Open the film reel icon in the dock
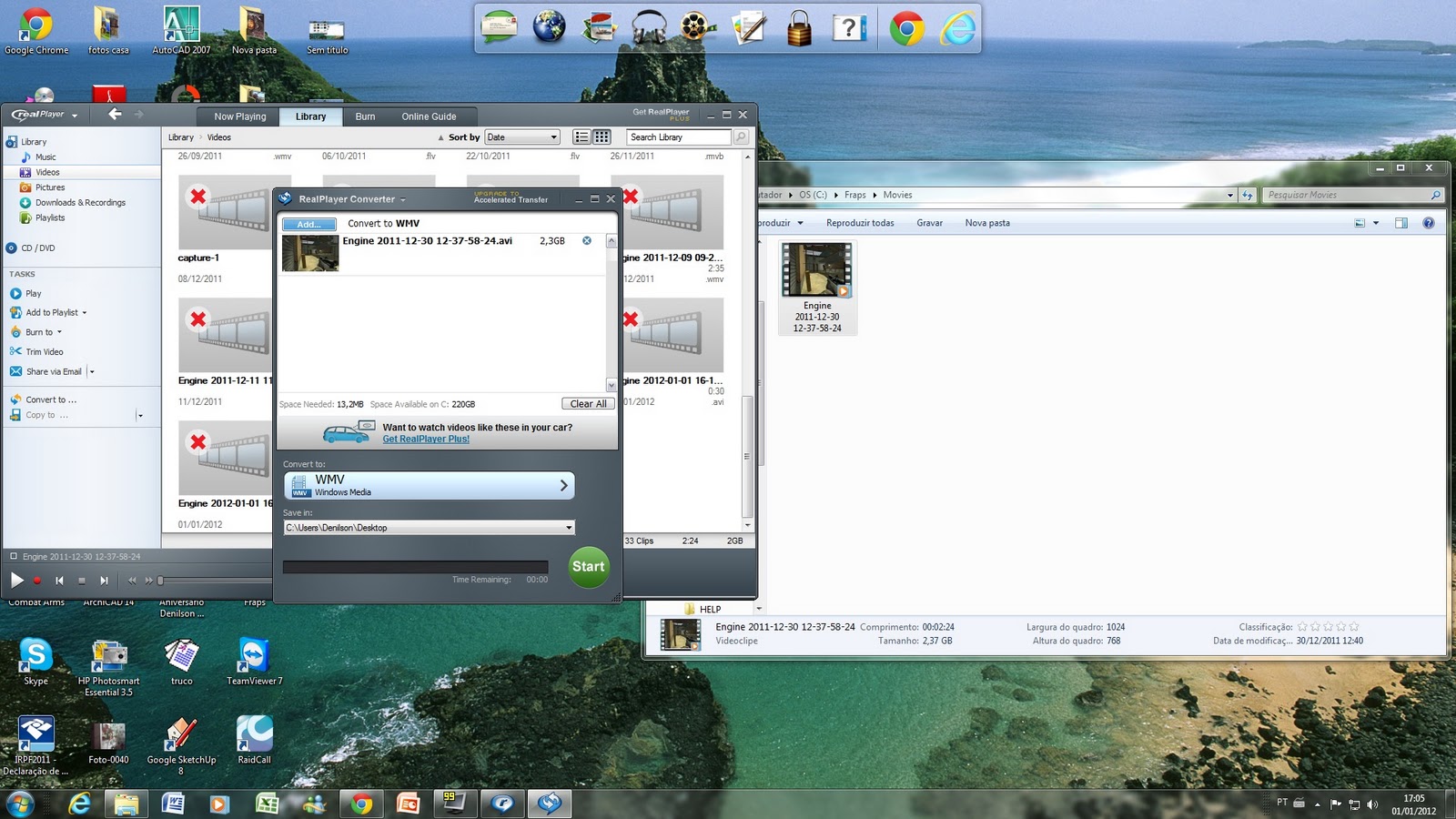 point(698,27)
